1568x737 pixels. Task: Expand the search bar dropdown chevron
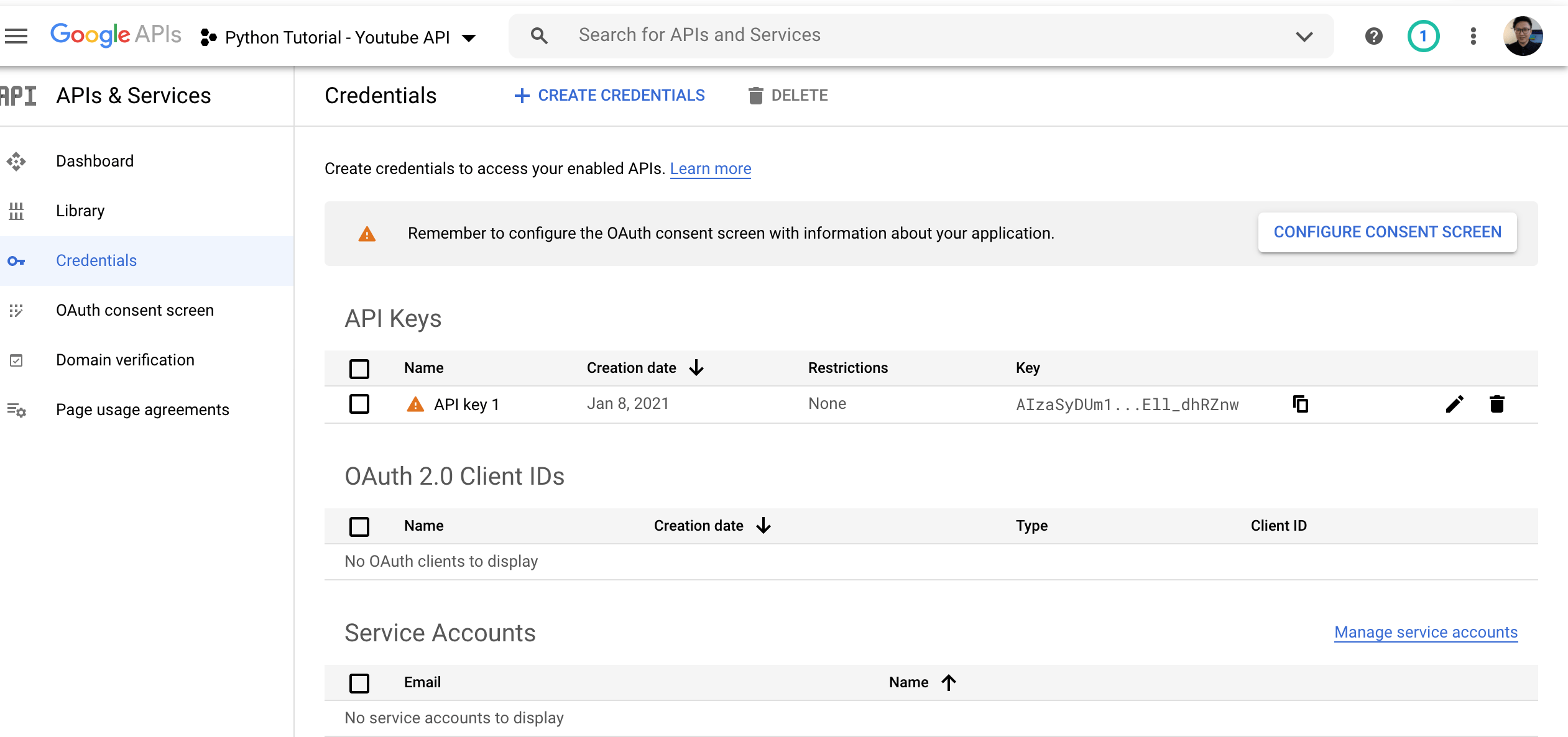(1304, 36)
